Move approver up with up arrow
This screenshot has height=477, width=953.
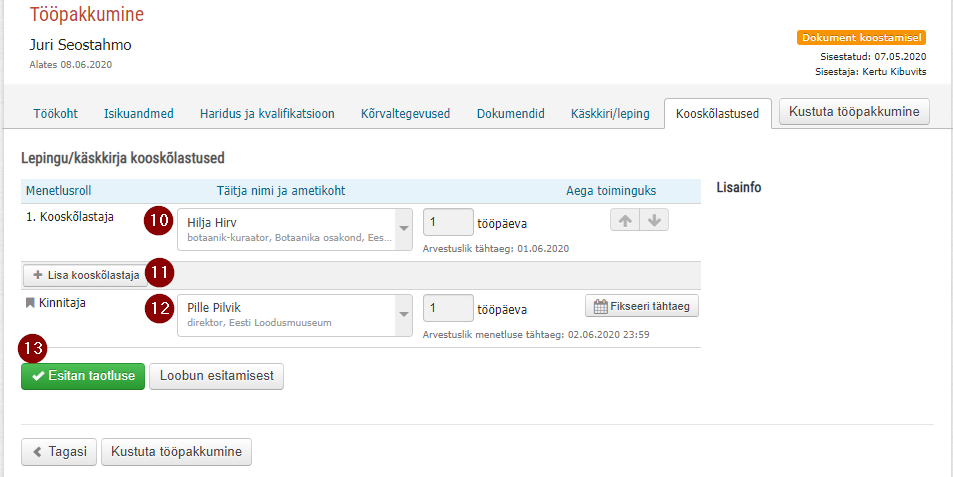(x=625, y=221)
